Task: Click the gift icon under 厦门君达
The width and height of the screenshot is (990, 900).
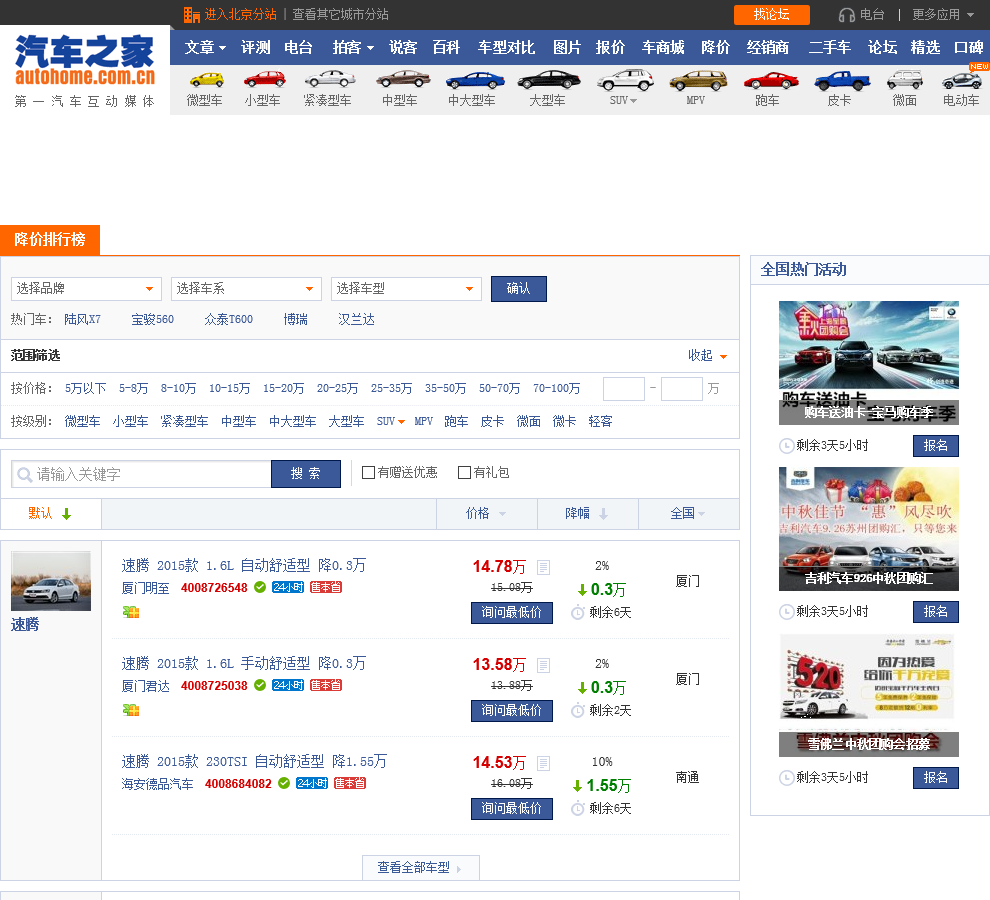Action: click(131, 710)
